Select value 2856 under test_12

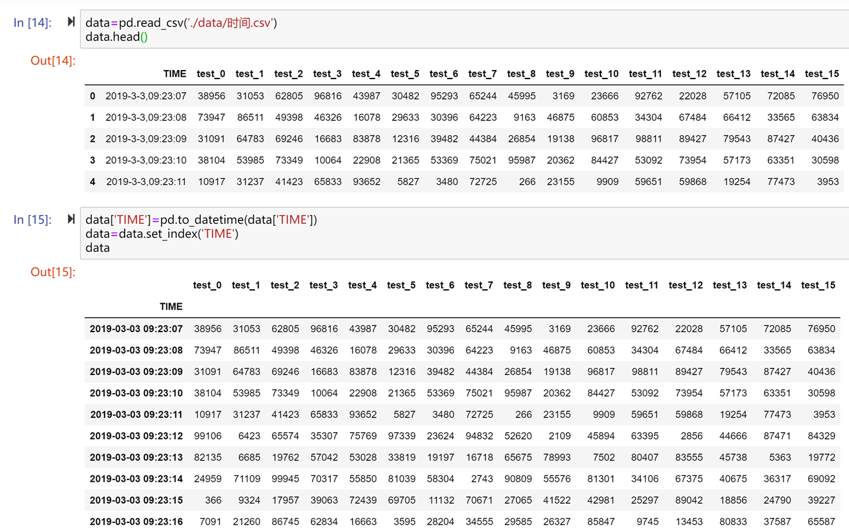691,436
